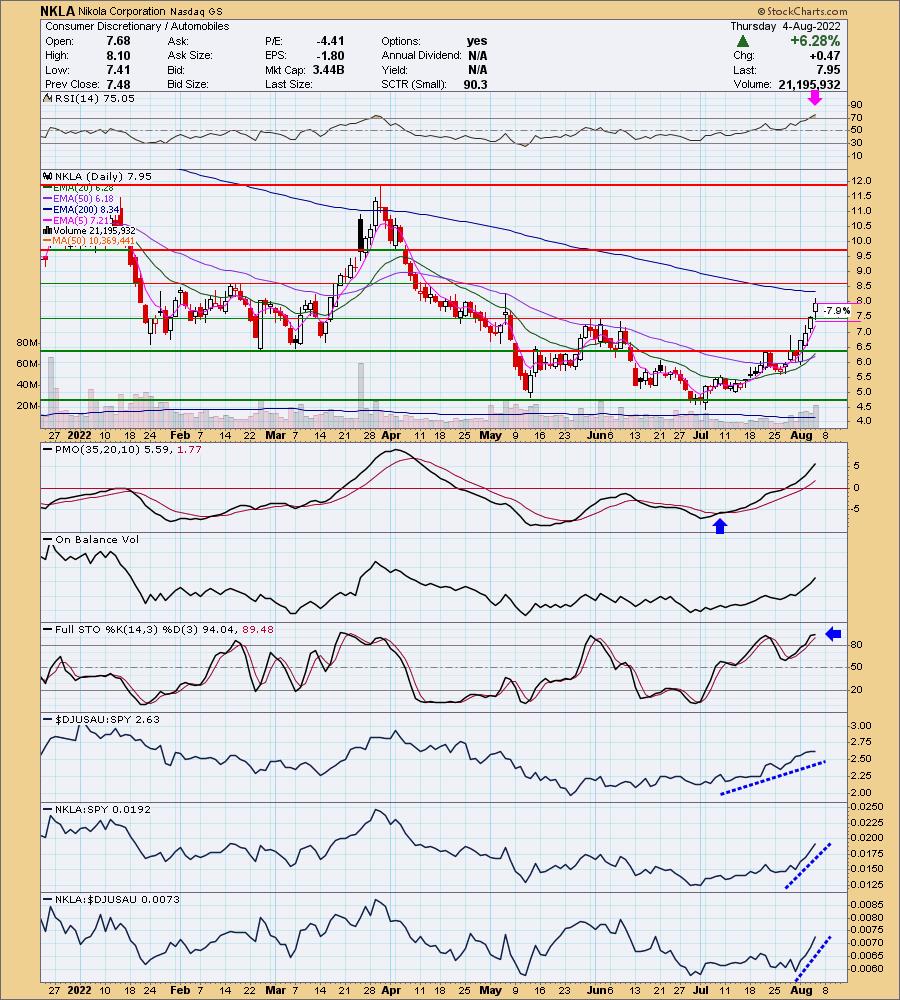Click the Nasdaq GS exchange label

[x=196, y=11]
